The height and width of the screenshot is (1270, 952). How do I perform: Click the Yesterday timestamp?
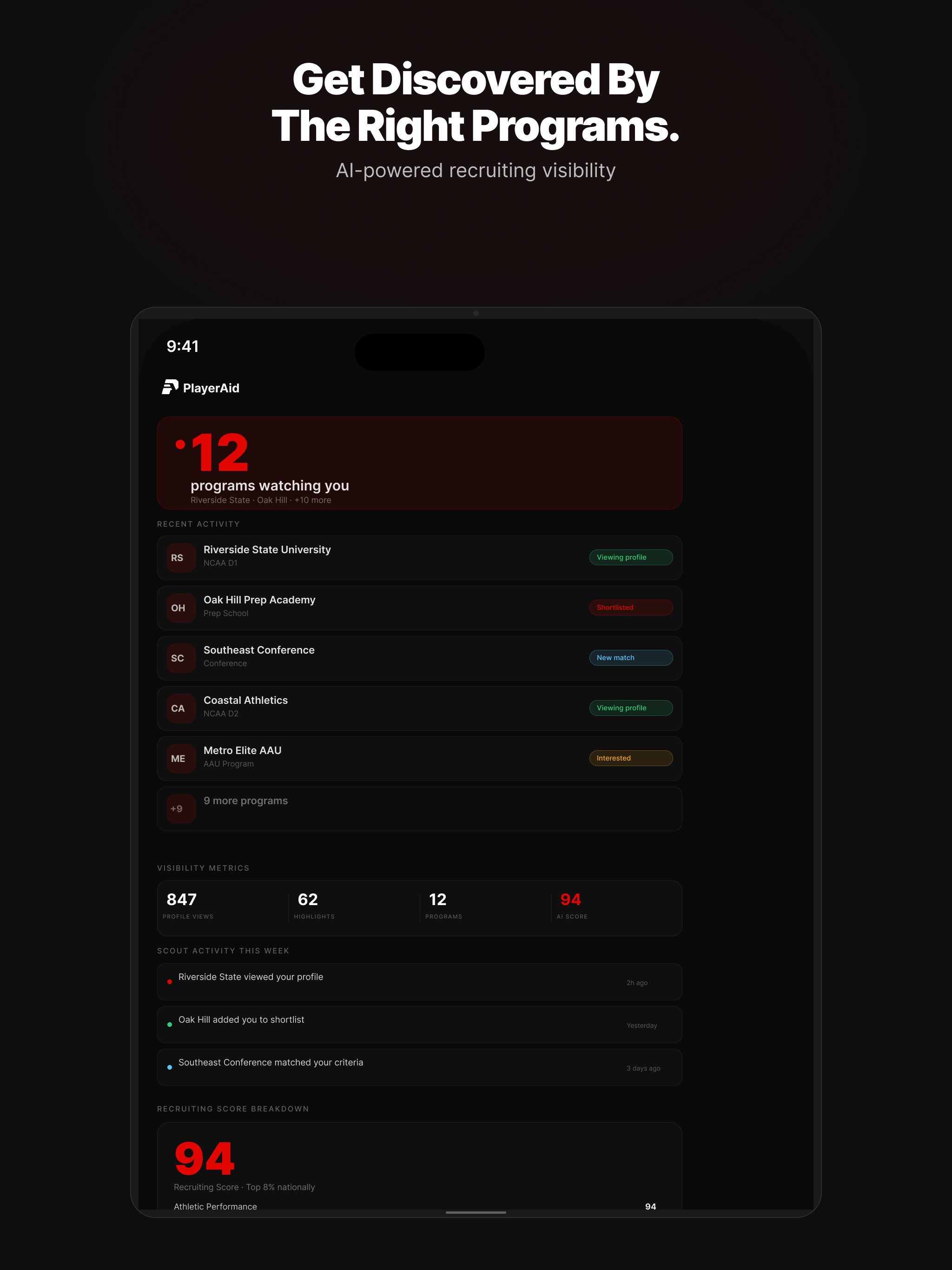(641, 1025)
